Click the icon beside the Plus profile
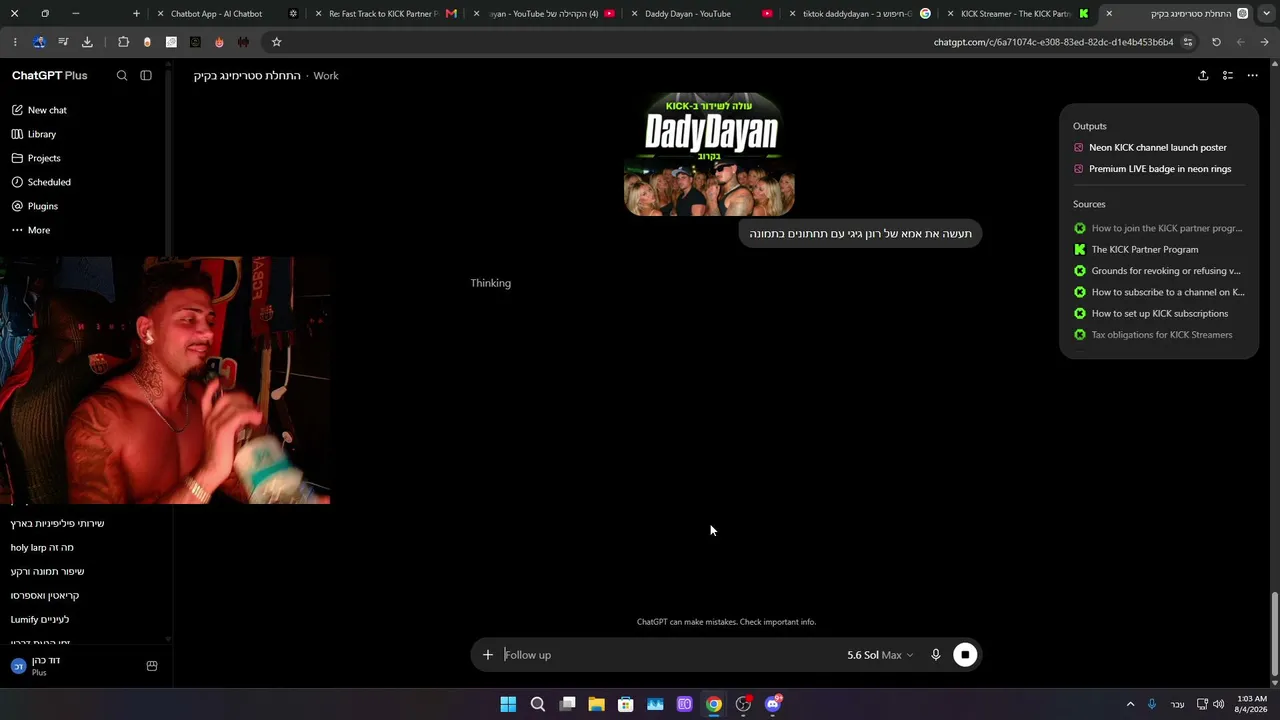 click(x=152, y=666)
